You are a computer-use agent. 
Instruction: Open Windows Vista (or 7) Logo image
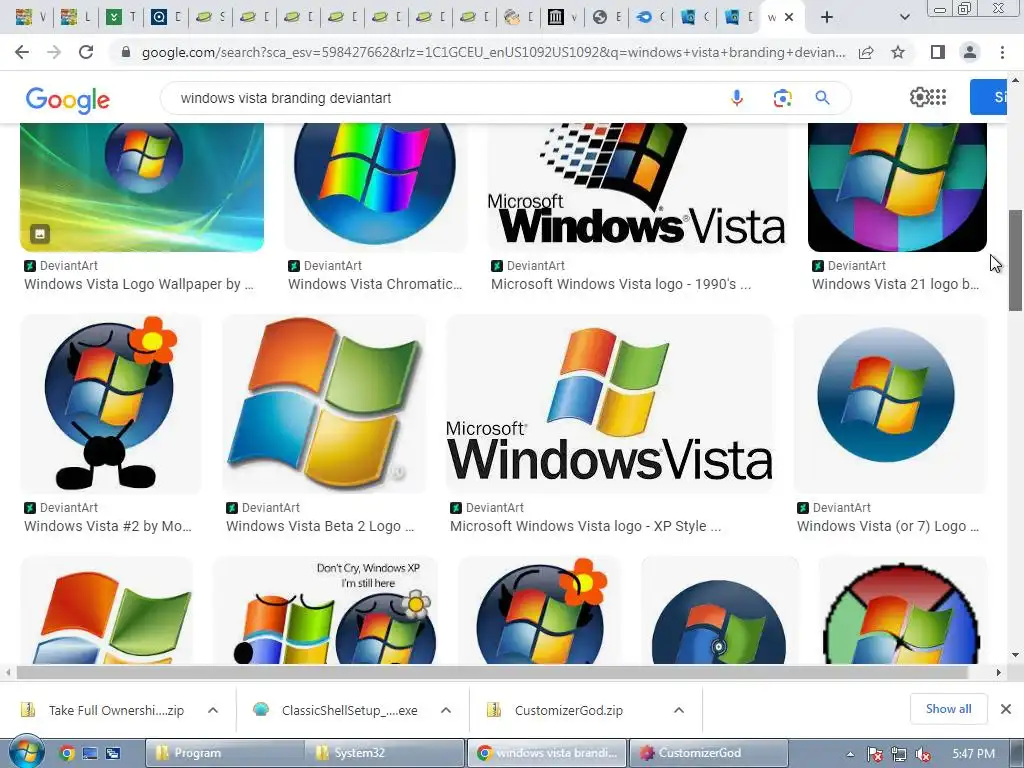(x=890, y=404)
